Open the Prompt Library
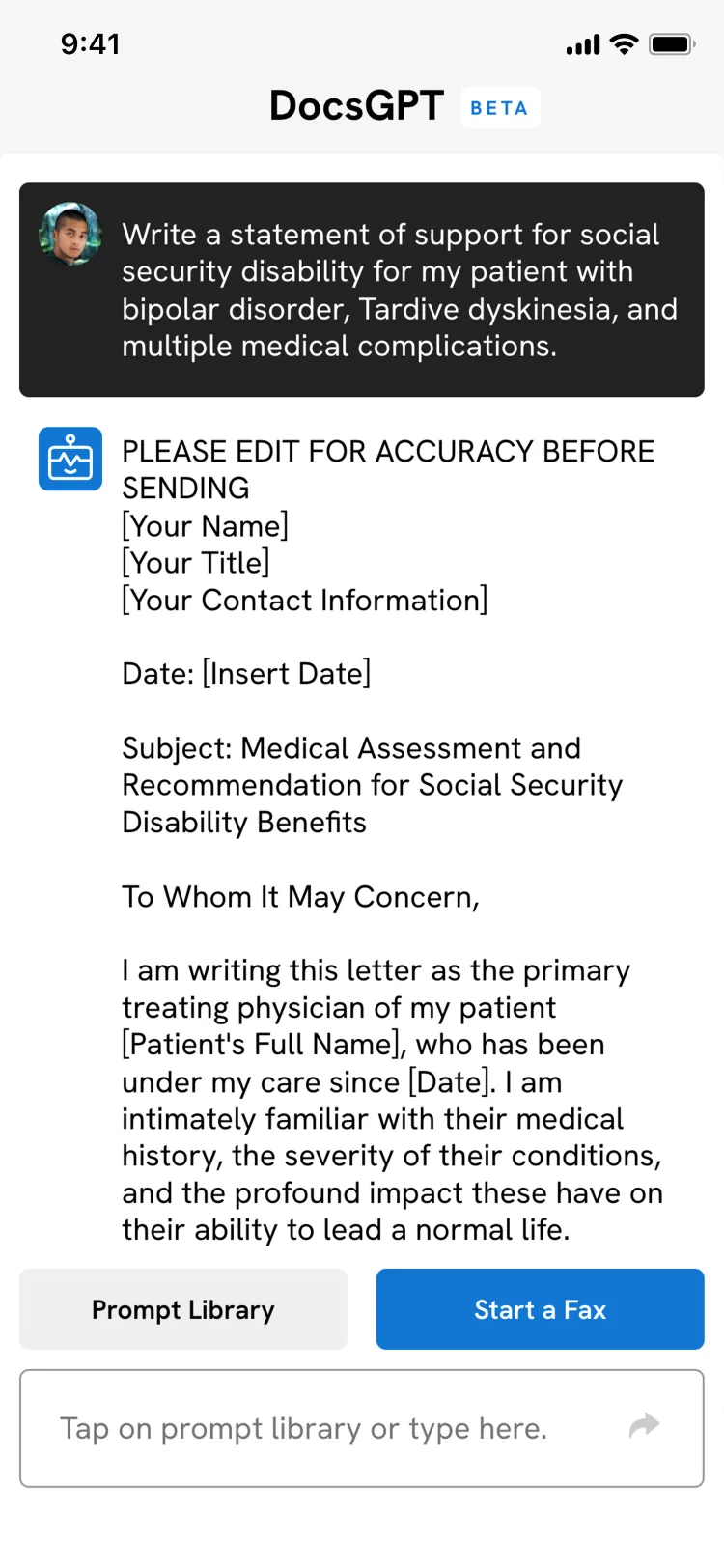The width and height of the screenshot is (724, 1568). [x=183, y=1309]
